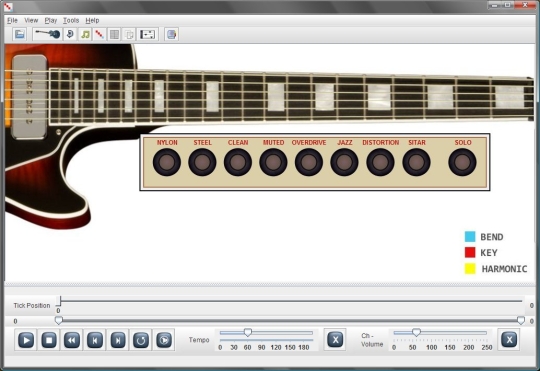Click the ear training toolbar icon
540x371 pixels.
(x=70, y=34)
